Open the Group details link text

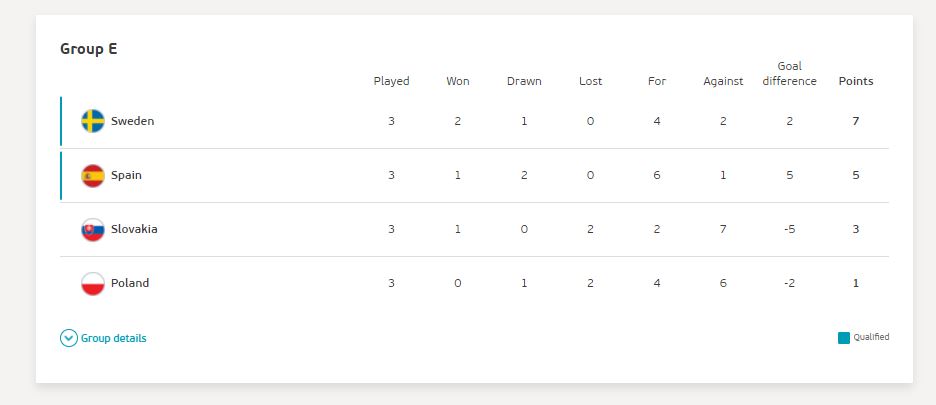coord(113,339)
